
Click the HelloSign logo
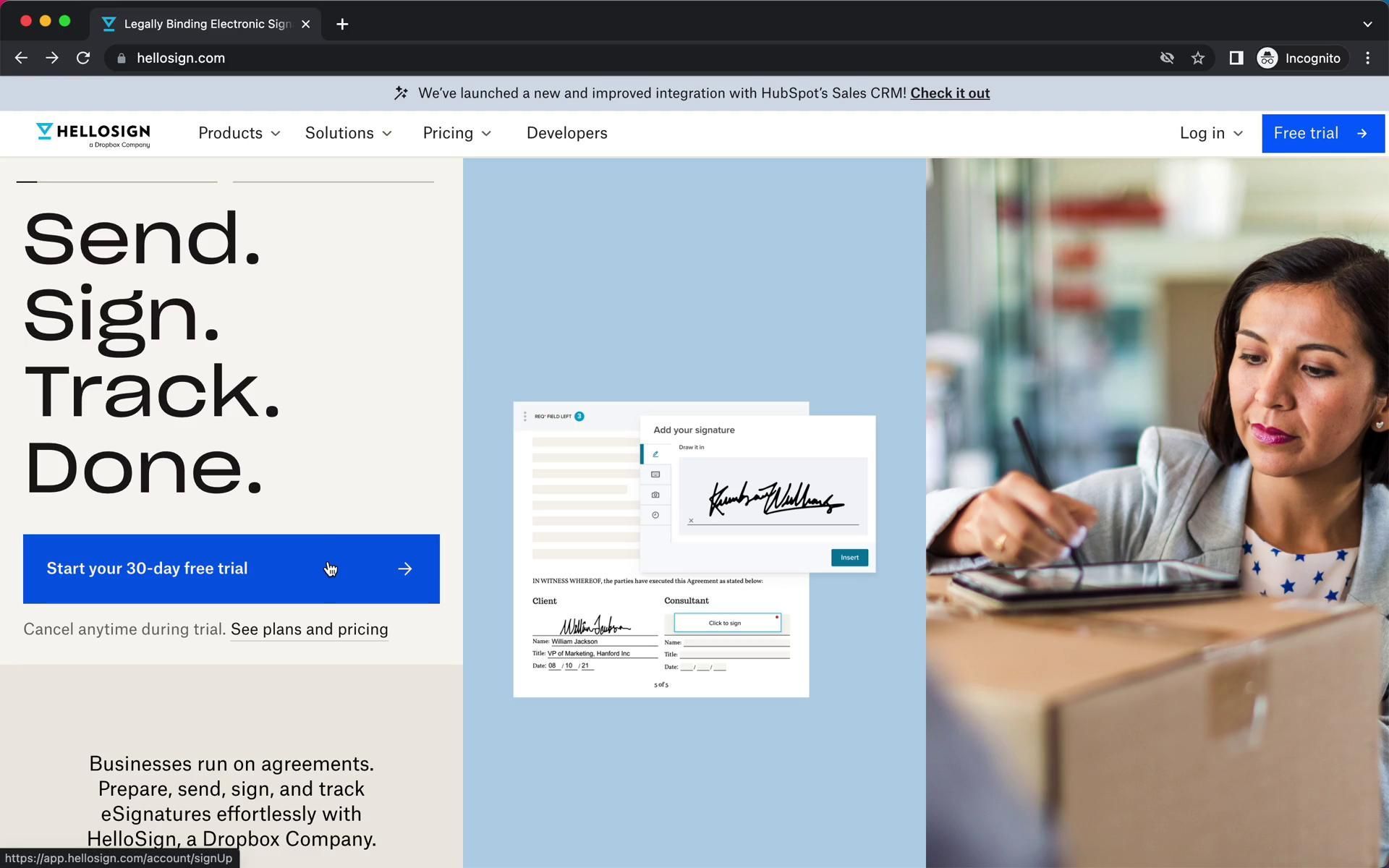coord(93,134)
